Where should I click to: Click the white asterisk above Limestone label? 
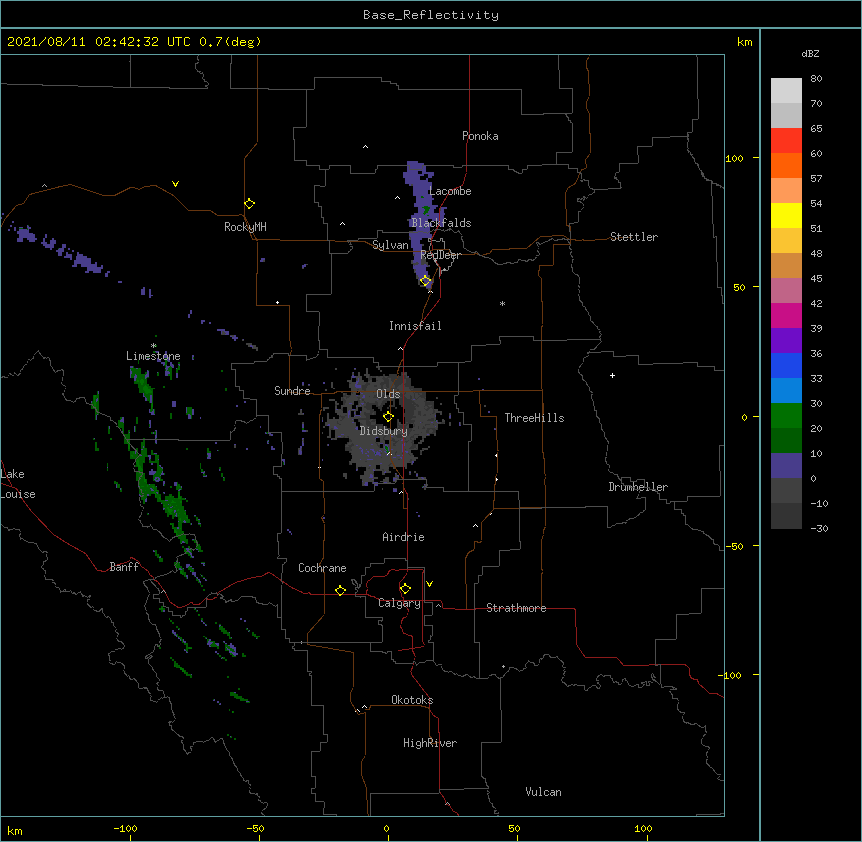pyautogui.click(x=153, y=346)
